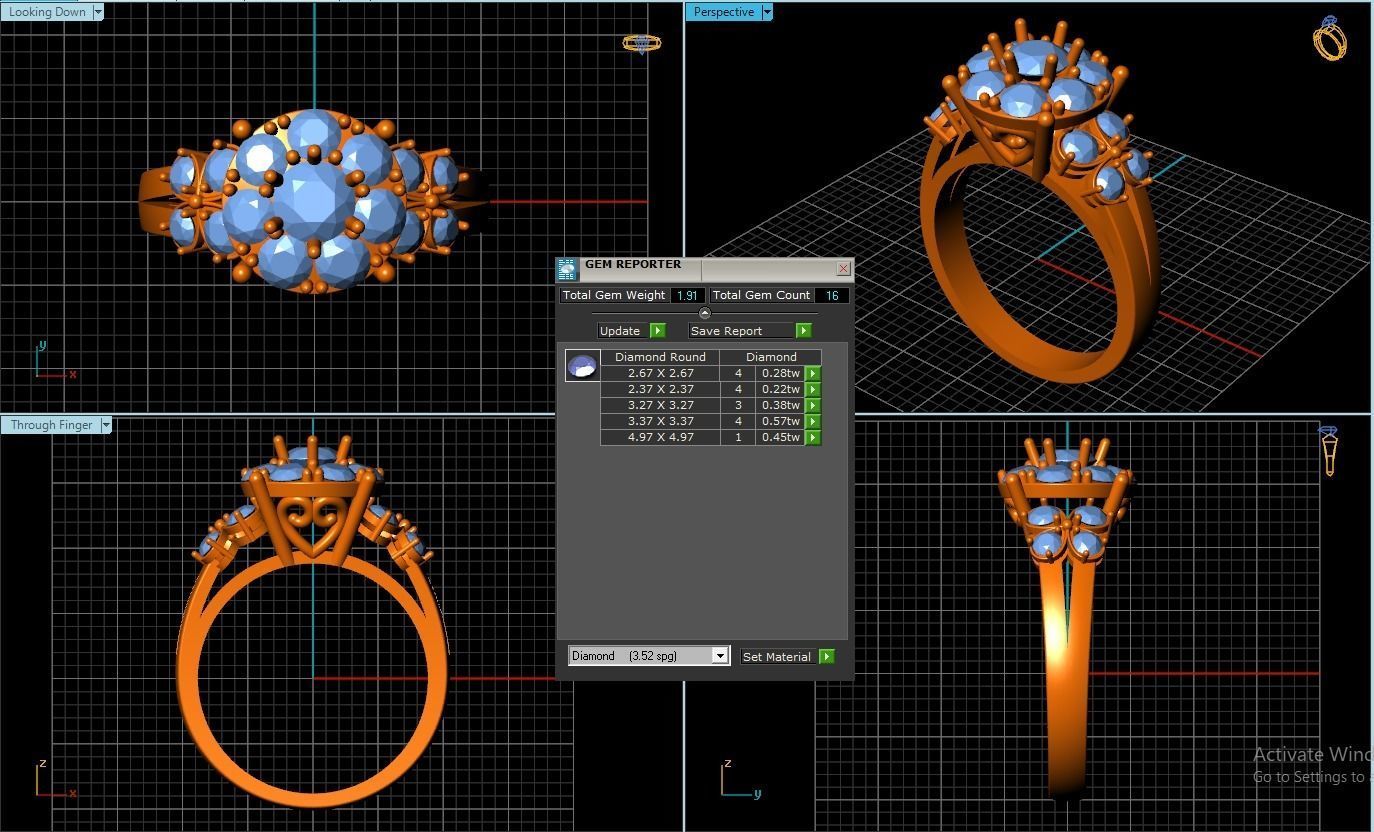Select the 3.37 X 3.37 size cell
Image resolution: width=1374 pixels, height=832 pixels.
660,421
